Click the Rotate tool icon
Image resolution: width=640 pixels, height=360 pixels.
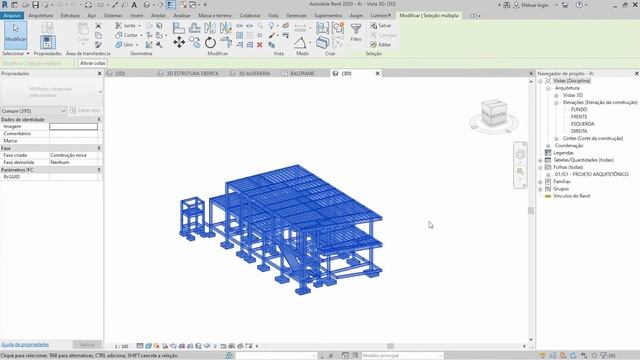(x=210, y=42)
